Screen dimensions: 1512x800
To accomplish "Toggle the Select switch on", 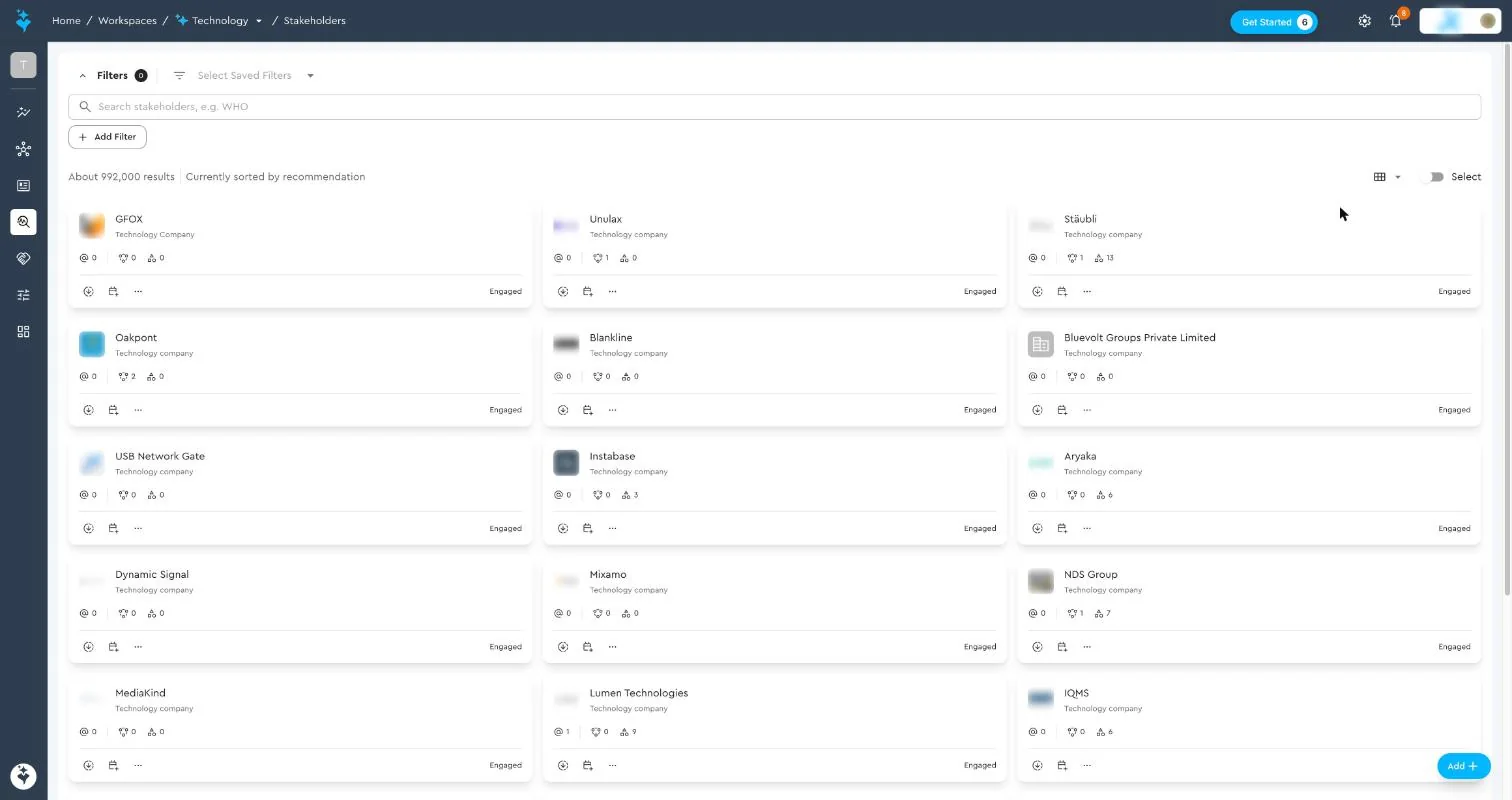I will tap(1436, 177).
